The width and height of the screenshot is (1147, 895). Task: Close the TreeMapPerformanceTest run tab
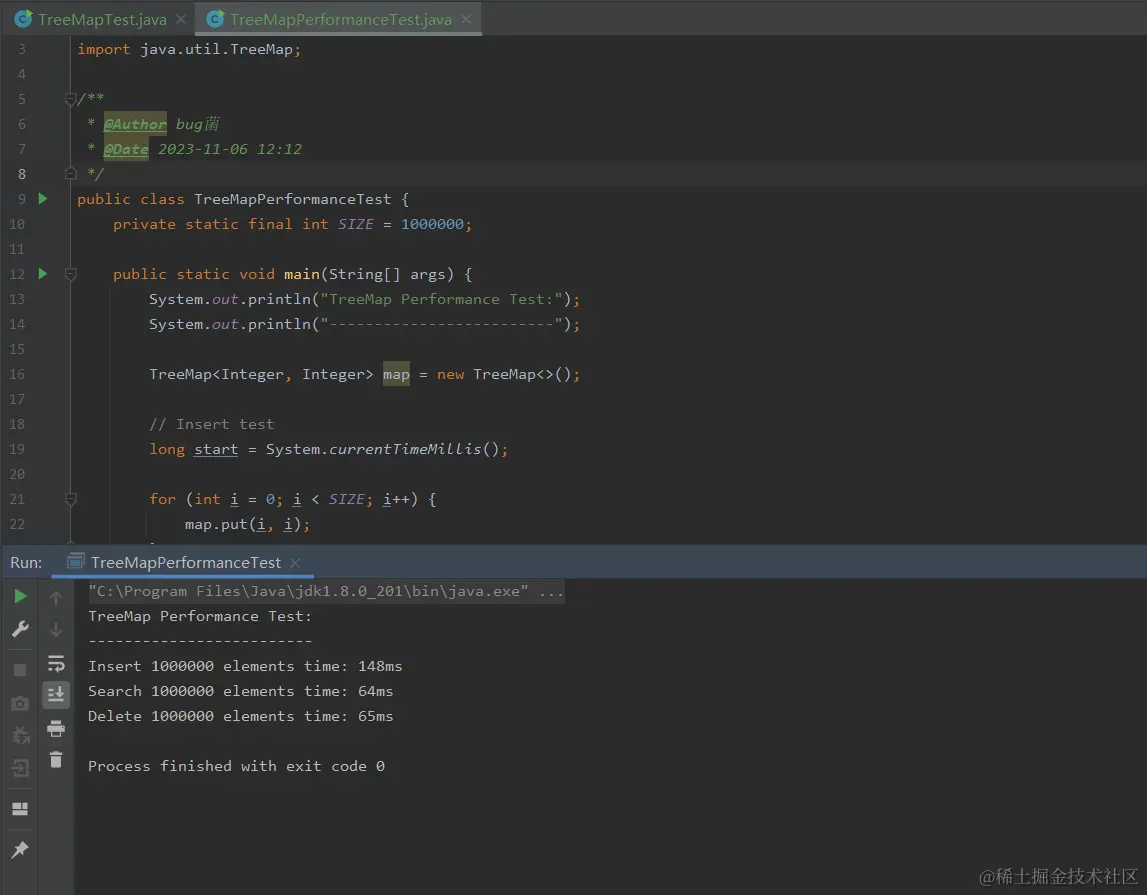click(295, 562)
